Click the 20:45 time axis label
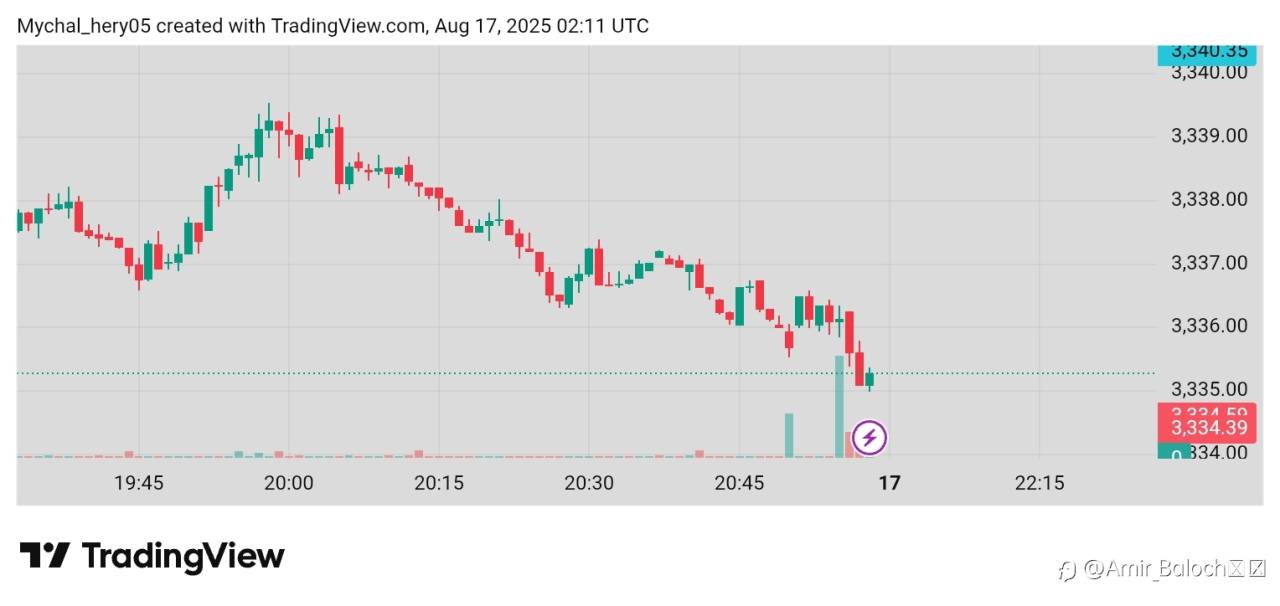 pos(739,484)
